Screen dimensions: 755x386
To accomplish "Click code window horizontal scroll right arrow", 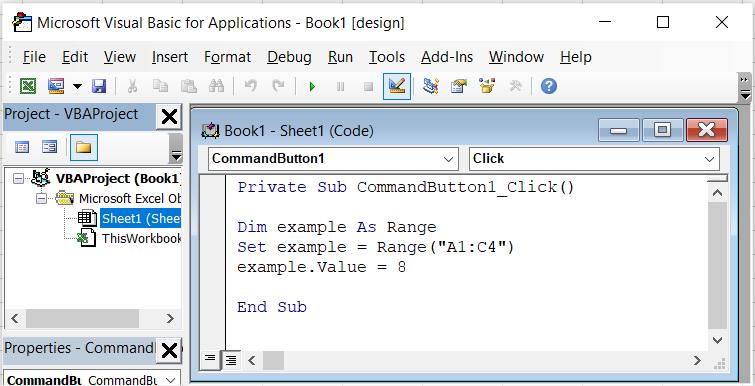I will click(x=697, y=360).
